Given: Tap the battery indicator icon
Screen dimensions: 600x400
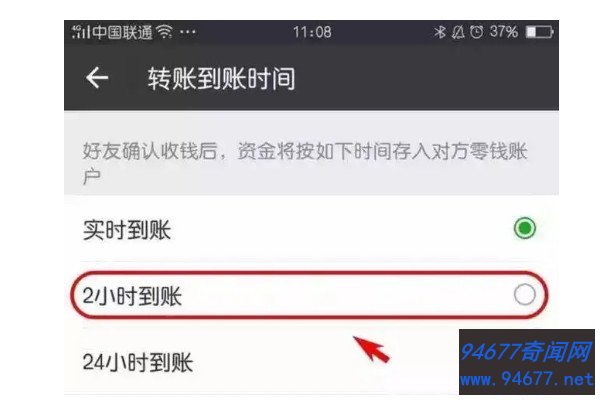Looking at the screenshot, I should pos(539,32).
